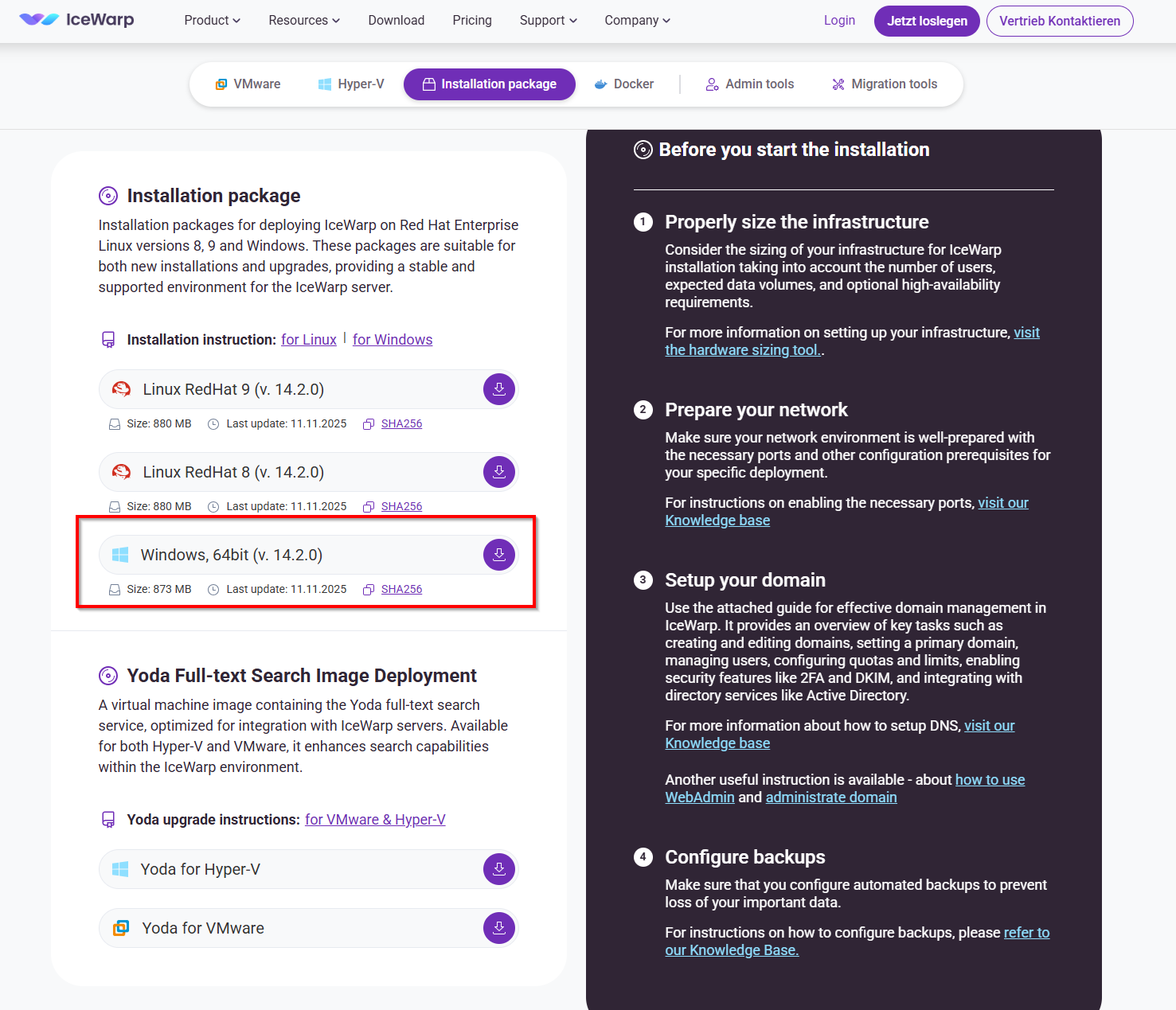Open the Migration tools tab
The image size is (1176, 1010).
coord(885,84)
